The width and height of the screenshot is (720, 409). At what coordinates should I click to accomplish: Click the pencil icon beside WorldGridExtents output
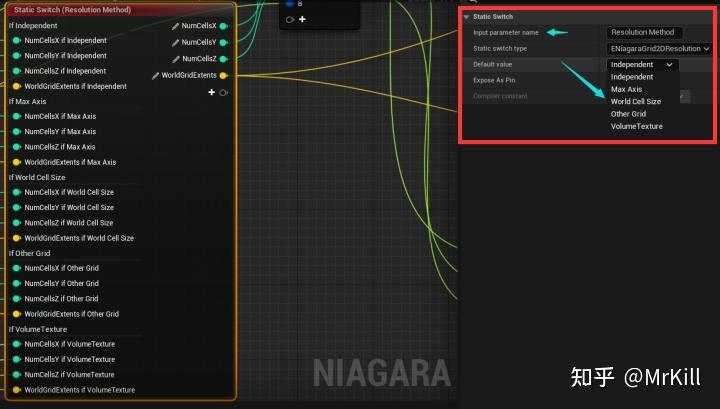pyautogui.click(x=155, y=76)
